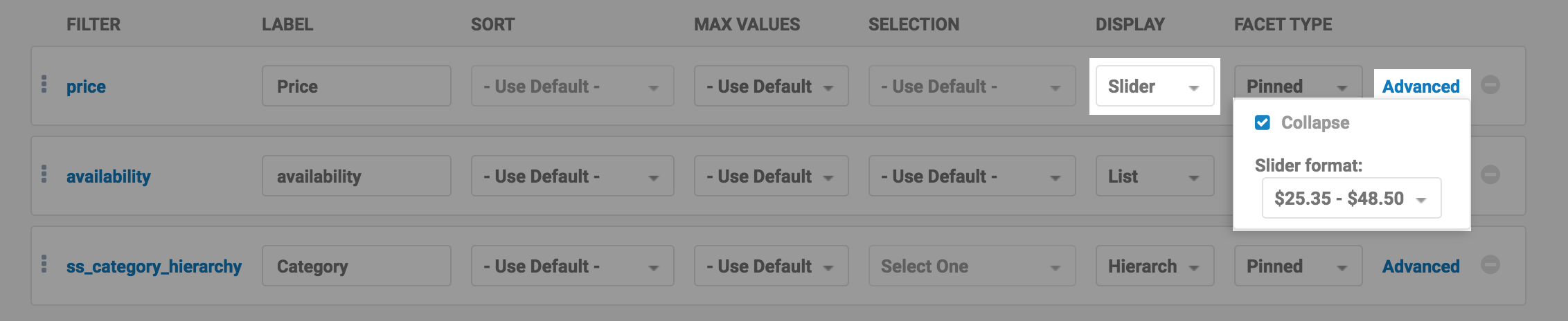The width and height of the screenshot is (1568, 321).
Task: Open the Sort dropdown for availability
Action: click(572, 176)
